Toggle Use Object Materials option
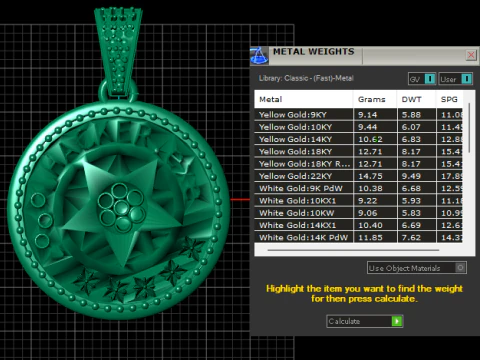Viewport: 480px width, 360px height. point(417,268)
